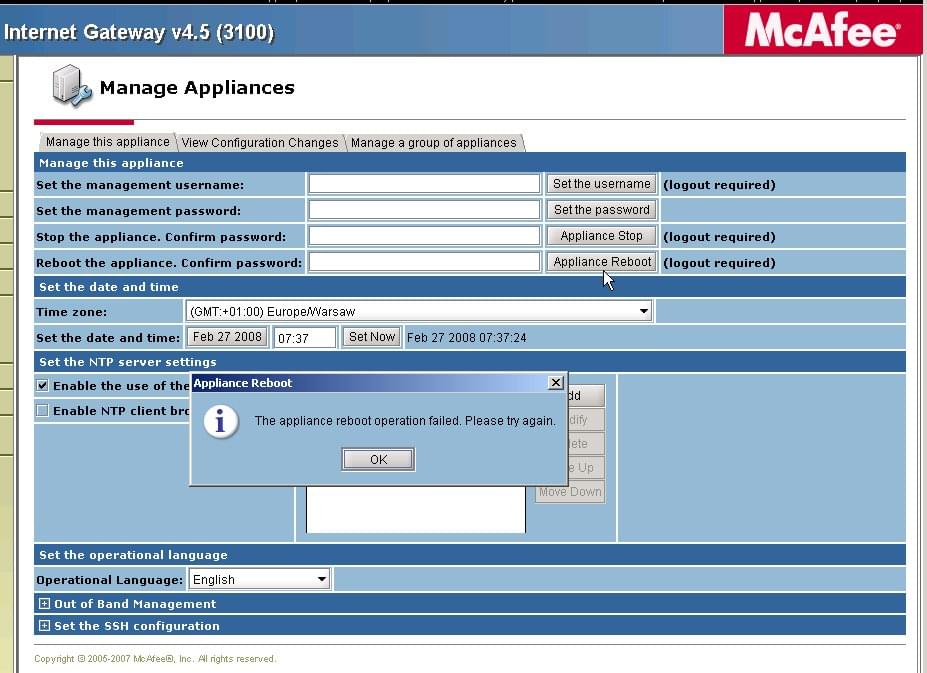Open View Configuration Changes tab

click(260, 143)
